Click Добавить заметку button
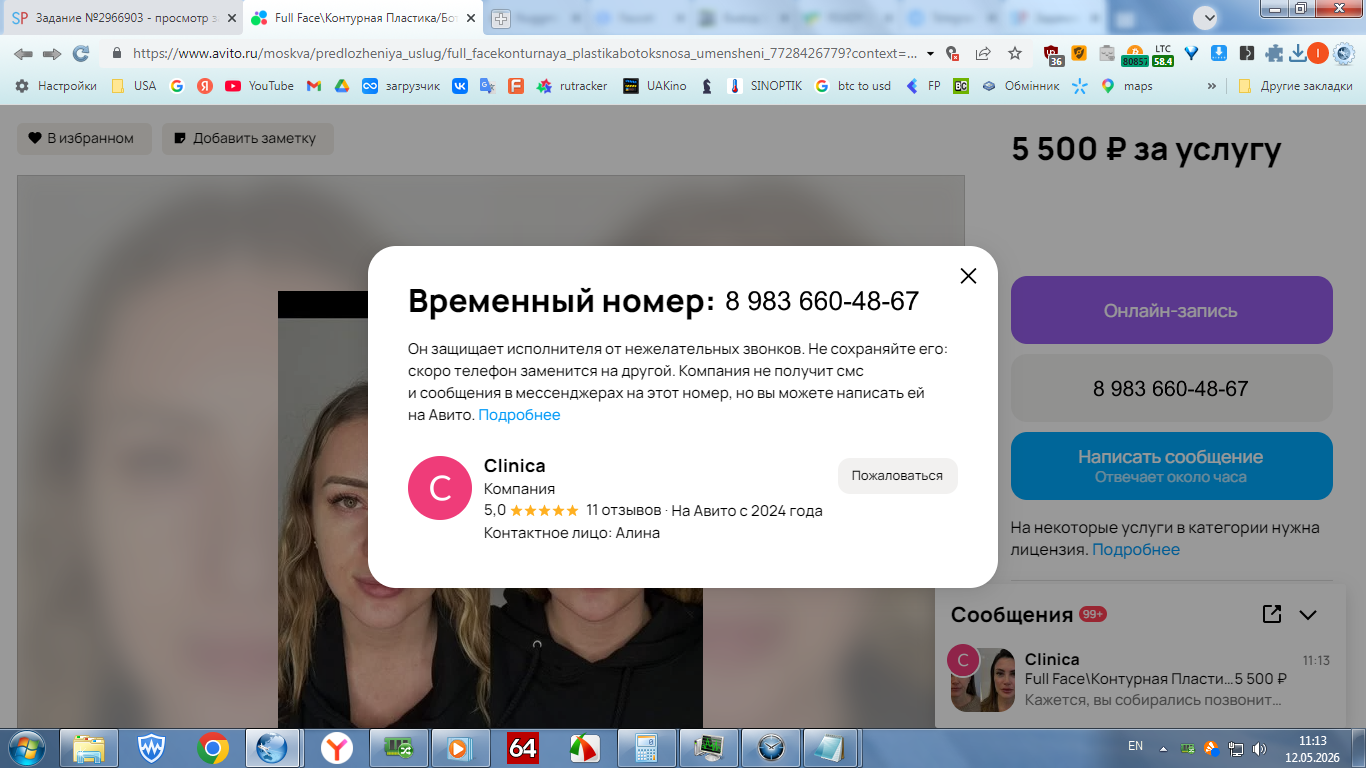This screenshot has height=768, width=1366. point(248,139)
